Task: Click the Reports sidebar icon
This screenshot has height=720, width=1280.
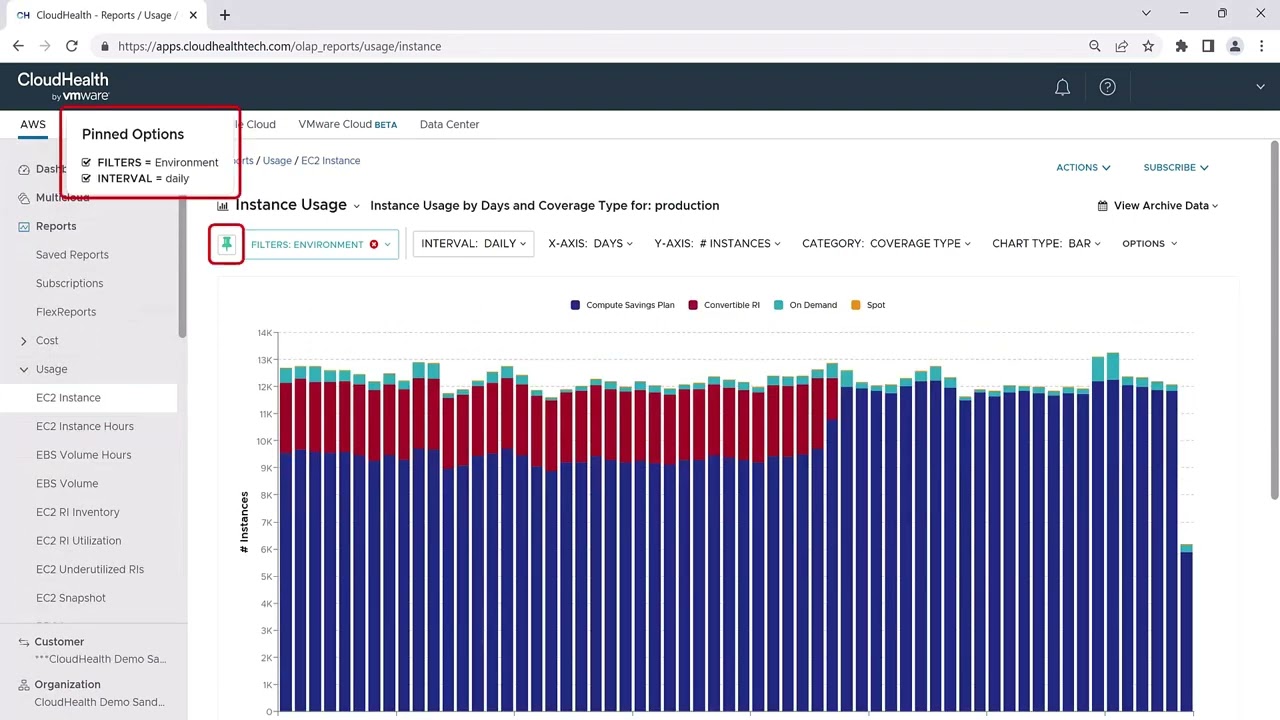Action: tap(24, 226)
